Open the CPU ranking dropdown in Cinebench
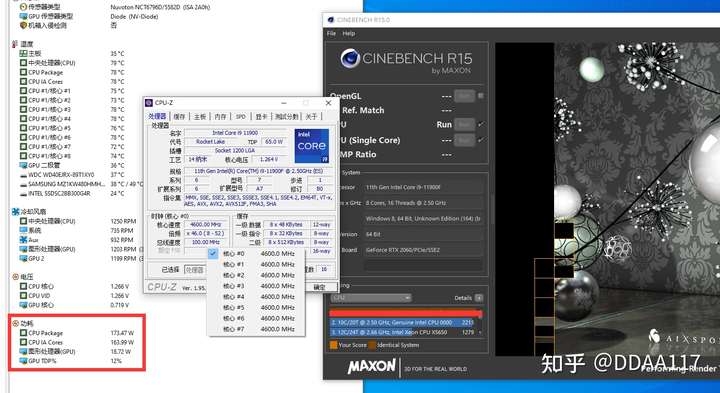720x393 pixels. (x=371, y=298)
